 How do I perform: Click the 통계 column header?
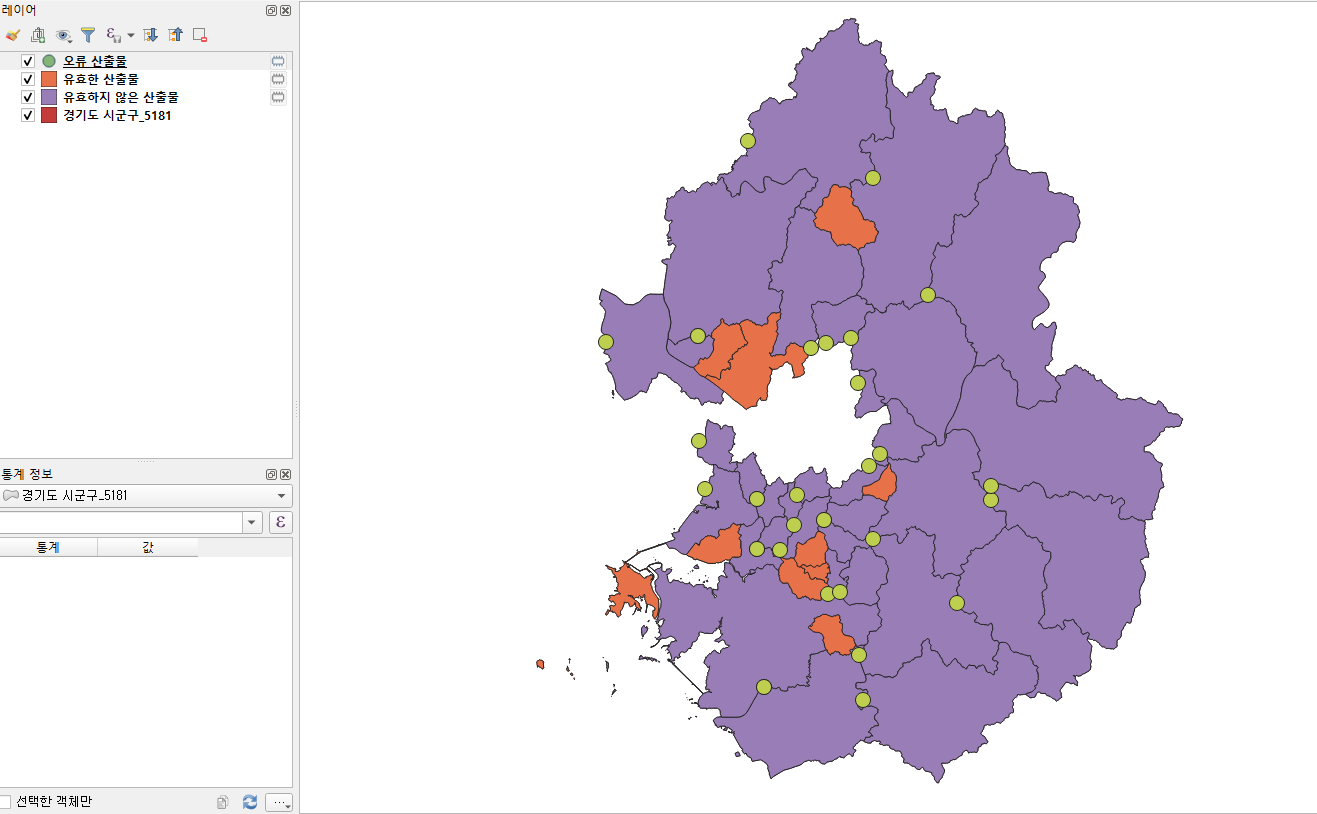click(x=48, y=547)
